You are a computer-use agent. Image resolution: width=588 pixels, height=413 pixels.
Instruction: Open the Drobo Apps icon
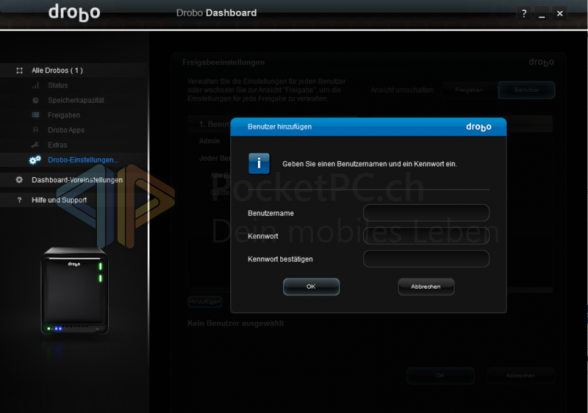[36, 130]
